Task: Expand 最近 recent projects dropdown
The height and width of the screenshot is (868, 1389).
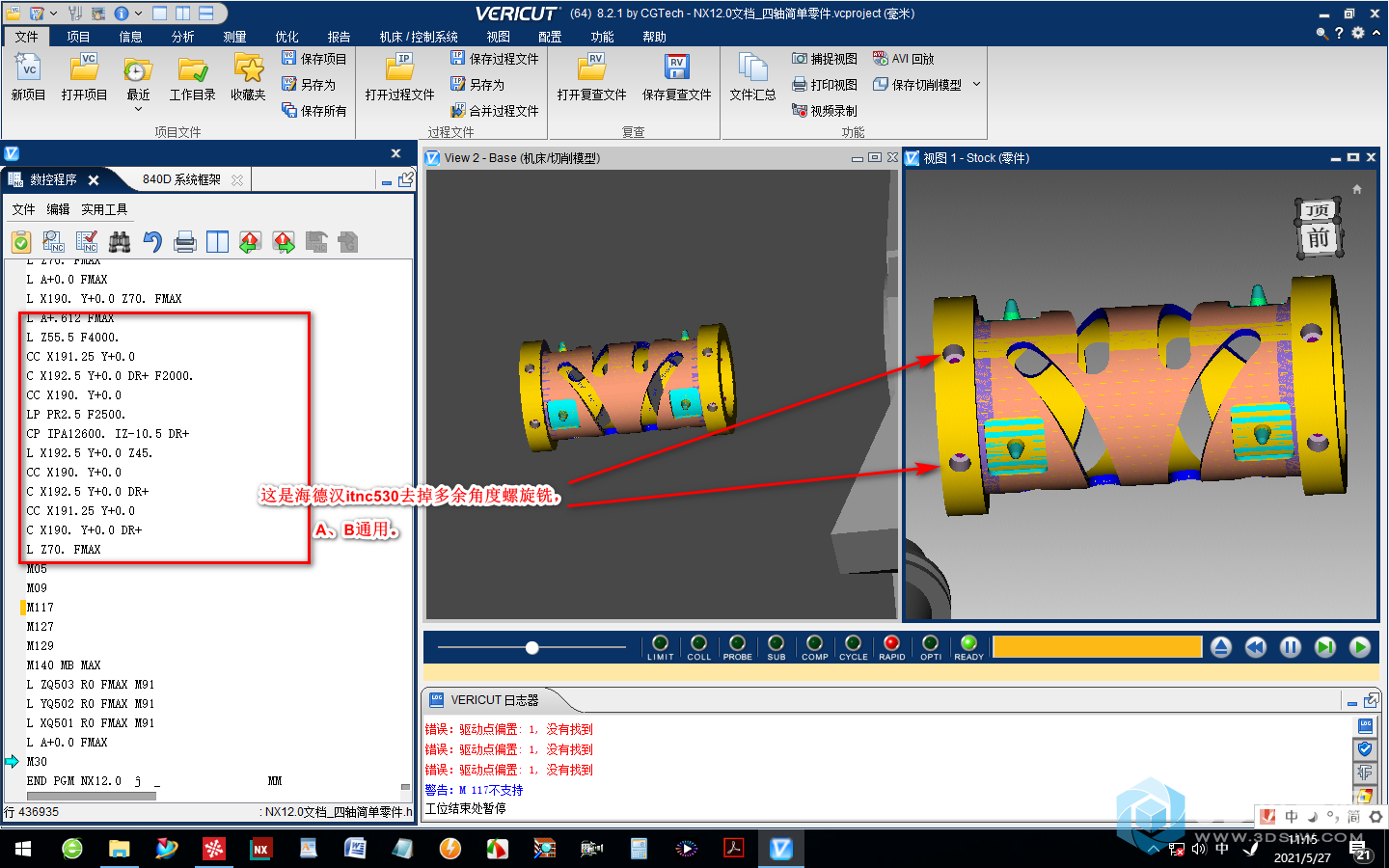Action: pos(138,109)
